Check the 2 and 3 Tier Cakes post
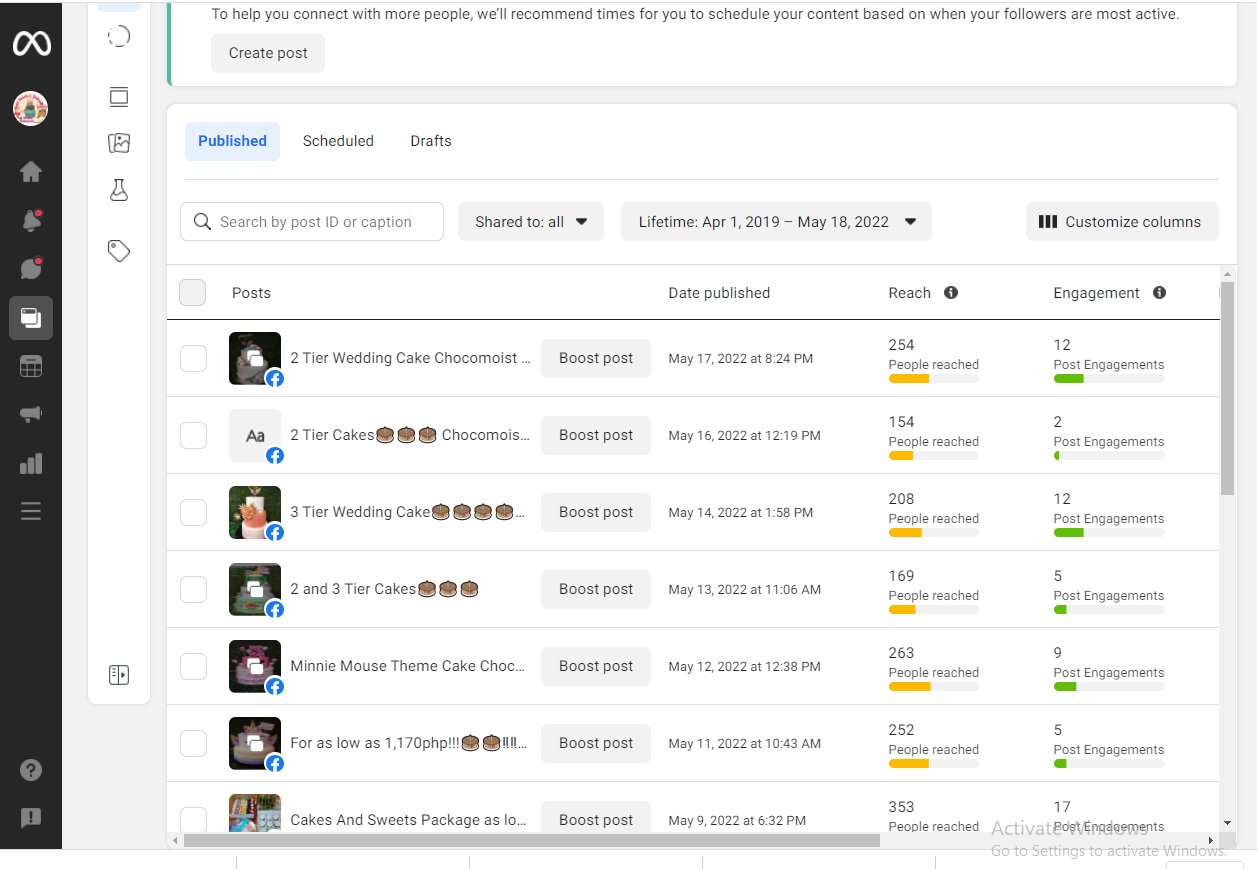The image size is (1257, 869). click(x=193, y=589)
